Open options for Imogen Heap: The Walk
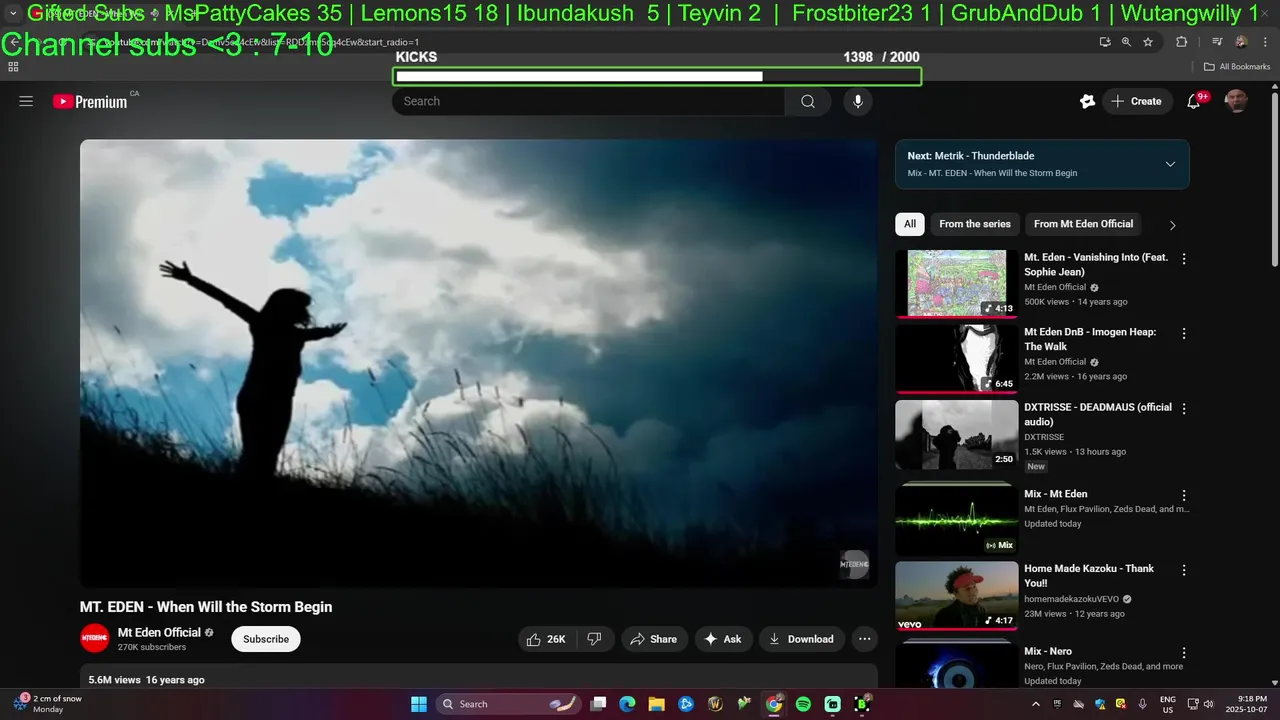This screenshot has width=1280, height=720. 1184,334
